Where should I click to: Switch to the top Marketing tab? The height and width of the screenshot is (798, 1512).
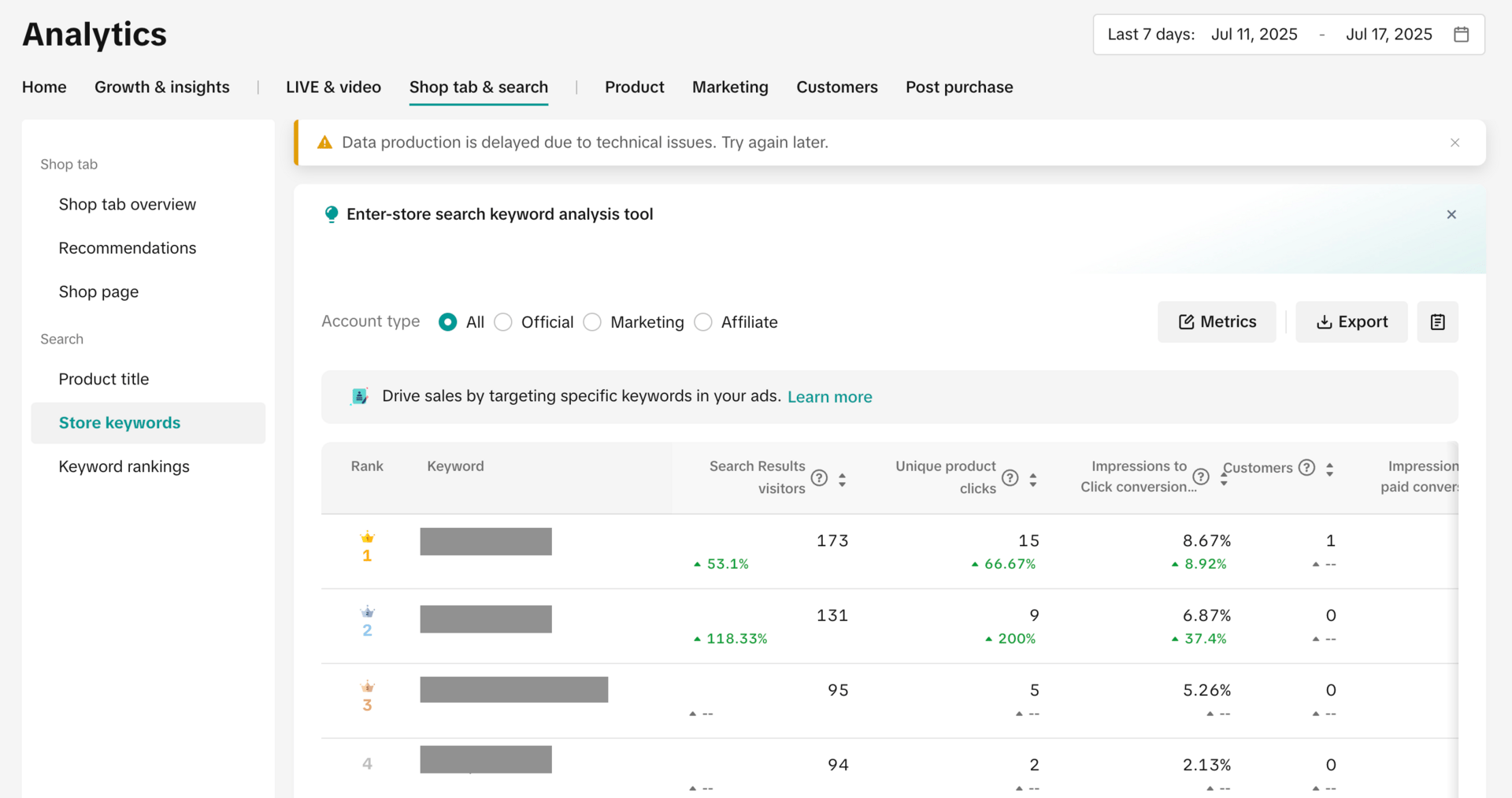730,87
